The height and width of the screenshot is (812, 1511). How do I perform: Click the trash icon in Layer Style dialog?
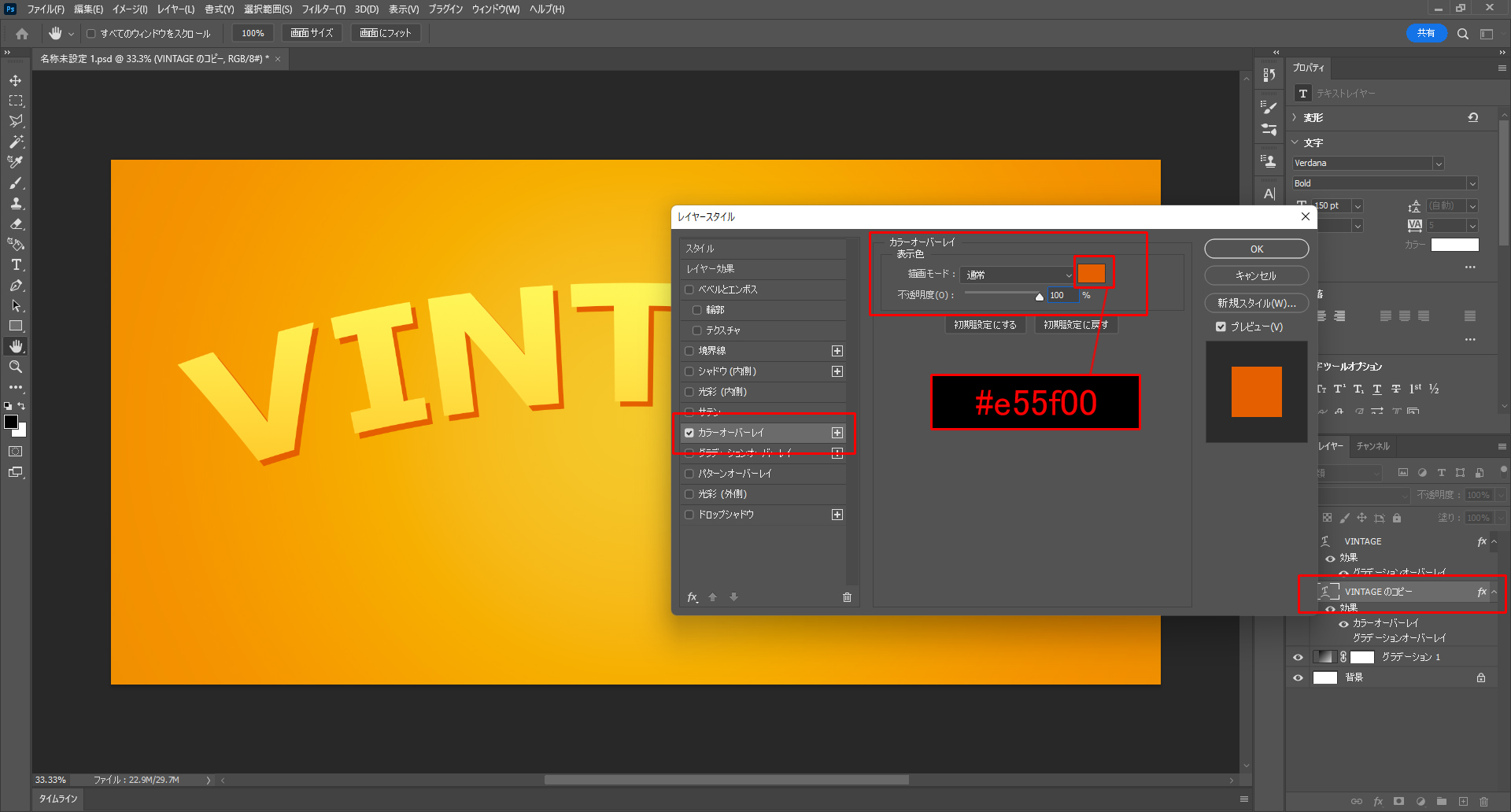point(847,597)
